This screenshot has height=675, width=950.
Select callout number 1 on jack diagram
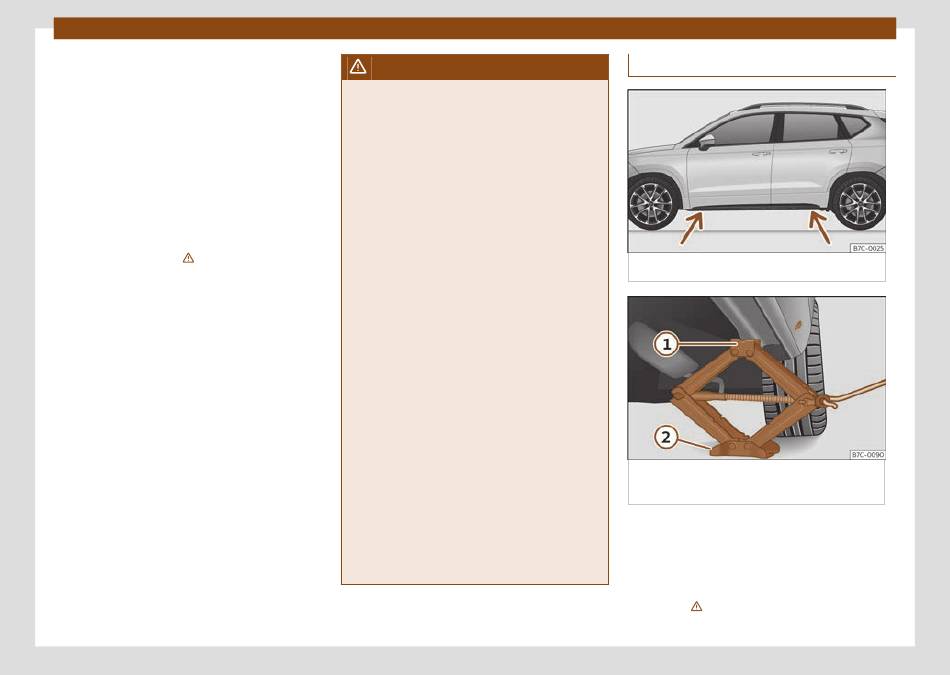pos(666,345)
